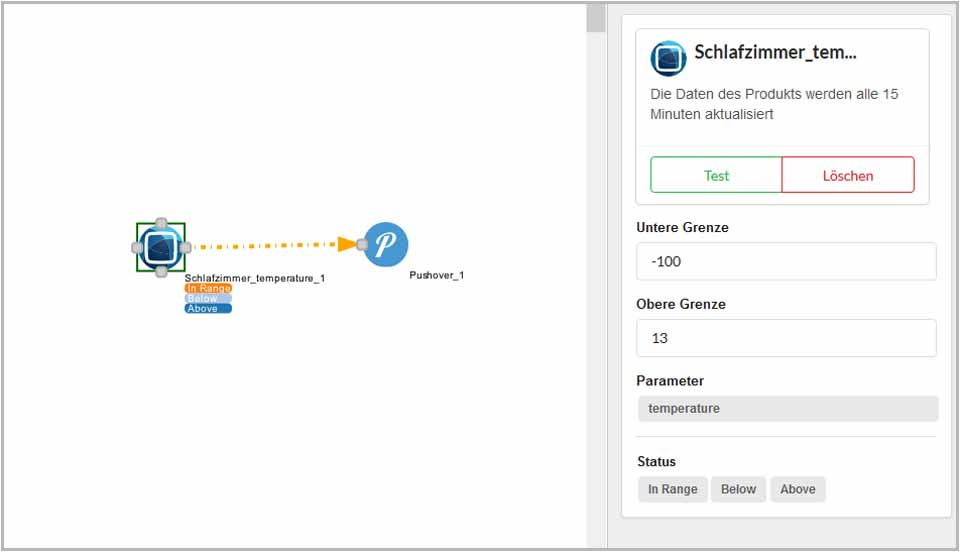
Task: Click the sensor node's right connection port
Action: 184,247
